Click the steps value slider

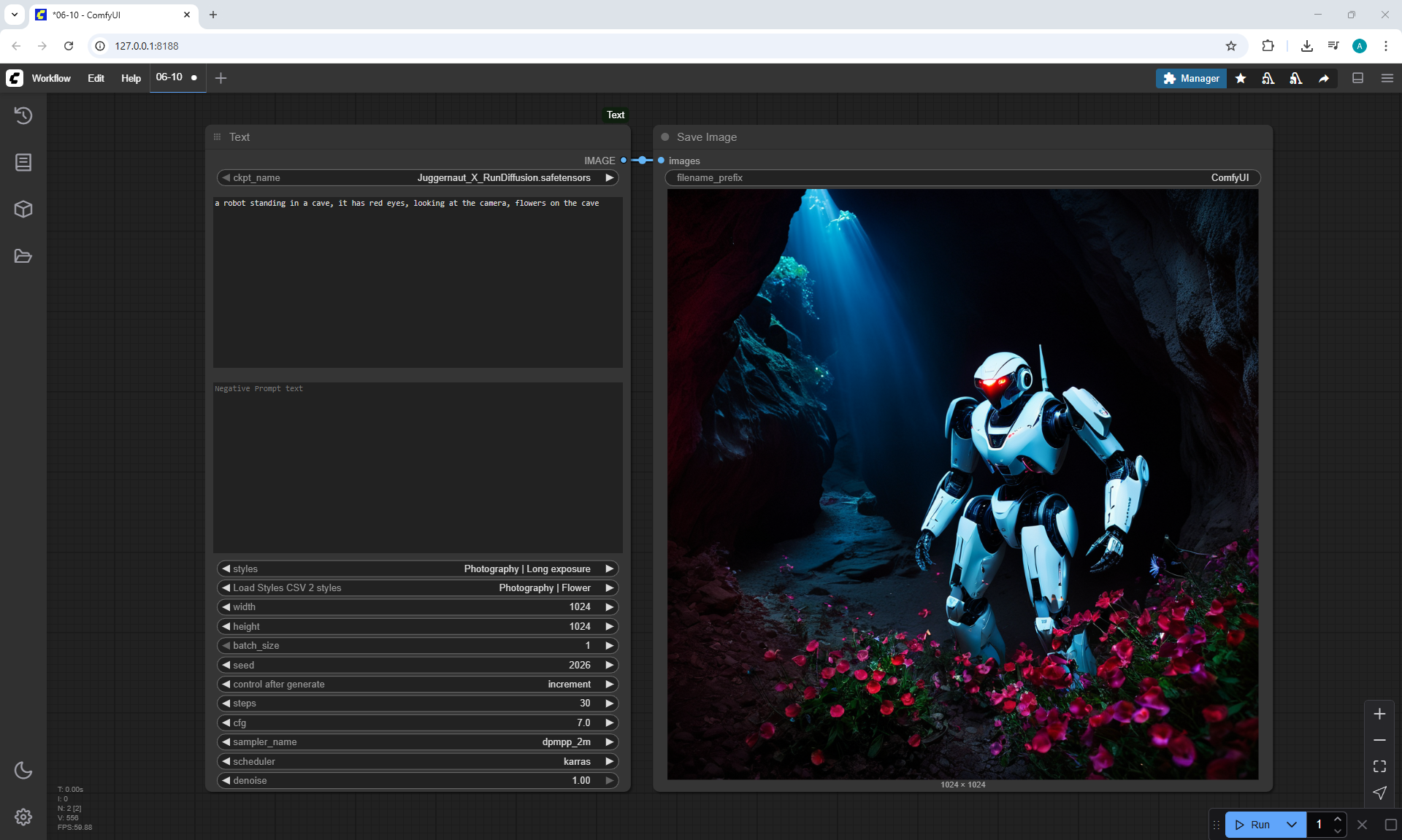[418, 703]
